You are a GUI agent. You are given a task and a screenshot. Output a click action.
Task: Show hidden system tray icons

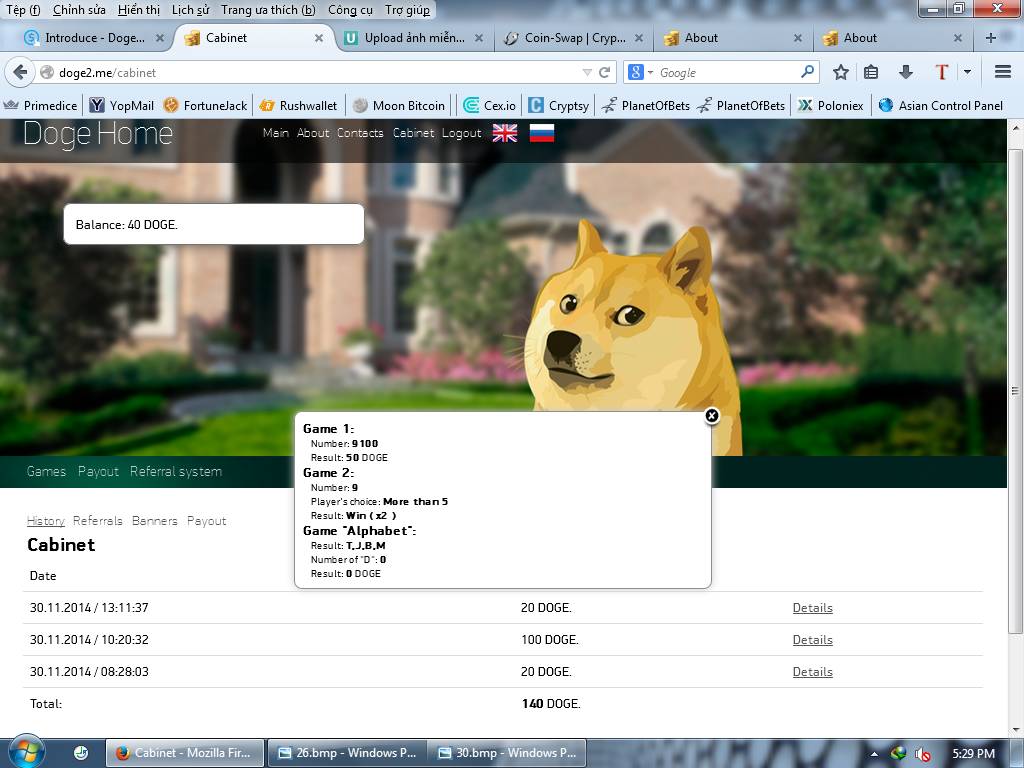point(874,754)
